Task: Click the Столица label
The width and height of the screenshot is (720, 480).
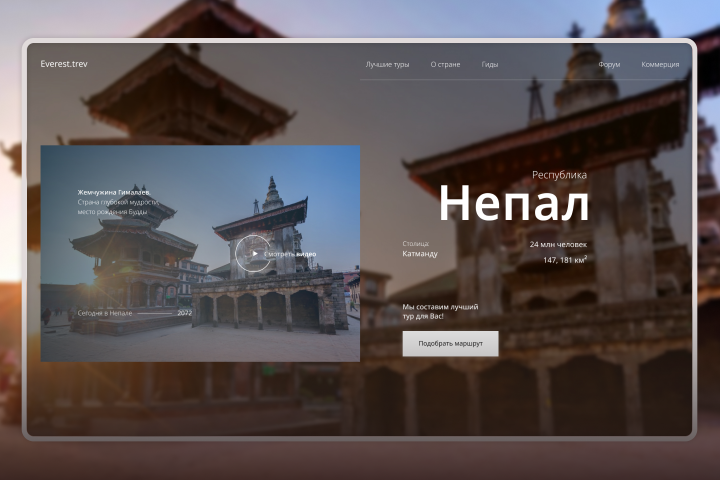Action: click(416, 244)
